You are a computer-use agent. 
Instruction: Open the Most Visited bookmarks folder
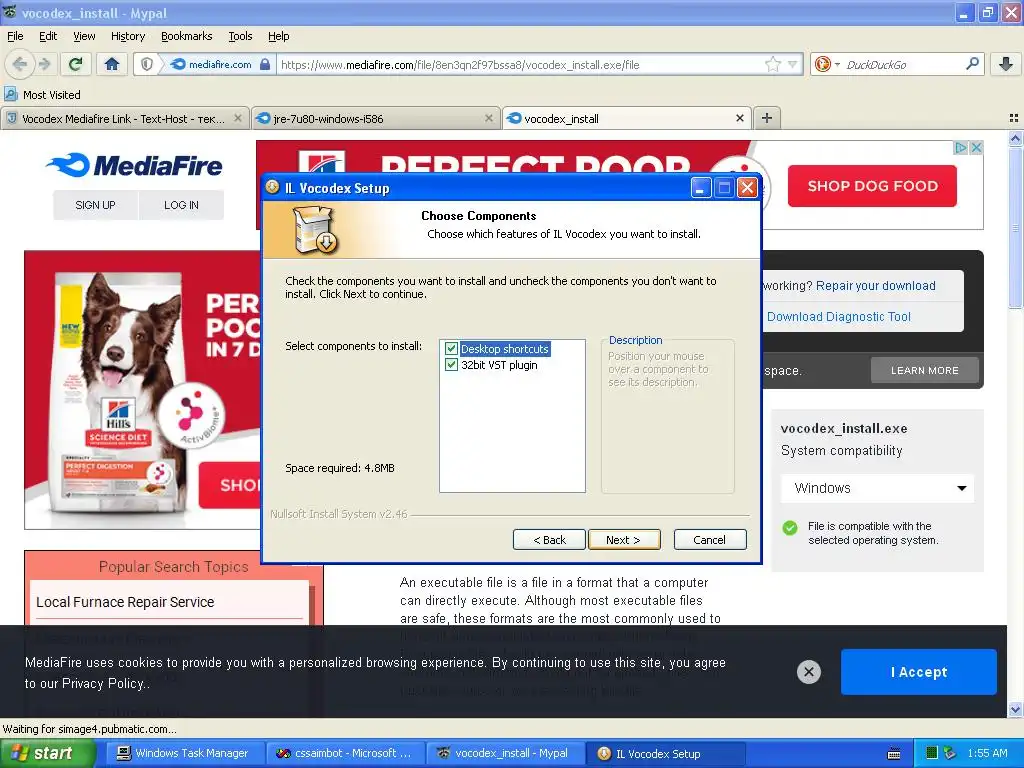click(x=43, y=95)
